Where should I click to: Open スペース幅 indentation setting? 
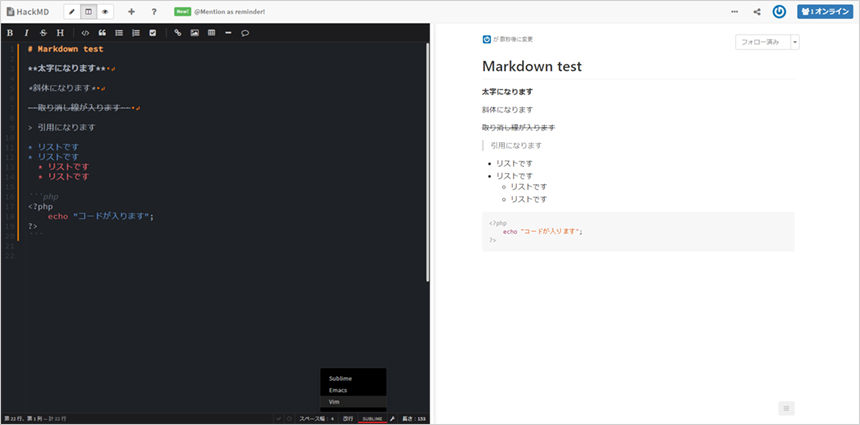pos(316,419)
